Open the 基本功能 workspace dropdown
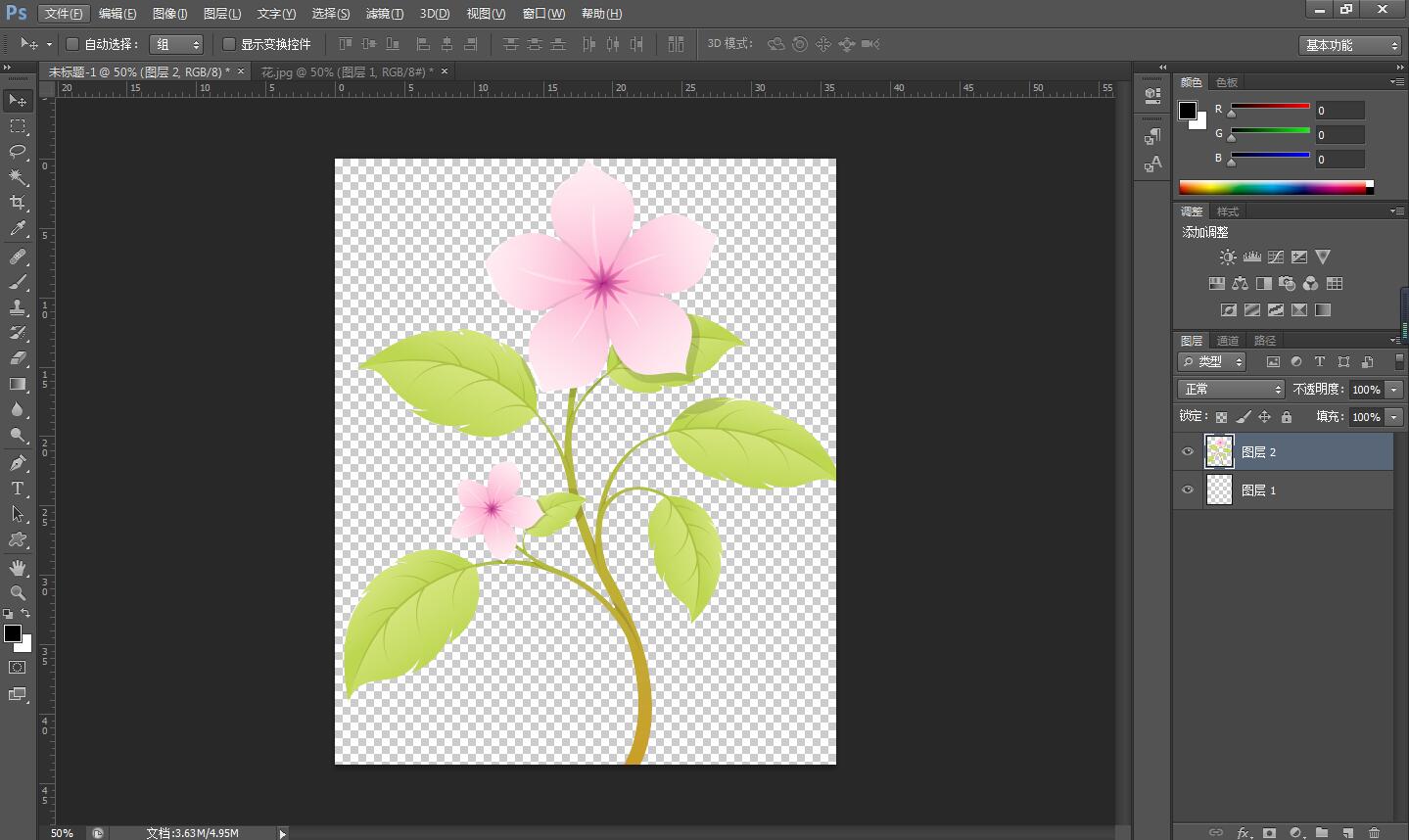Viewport: 1409px width, 840px height. [1351, 45]
